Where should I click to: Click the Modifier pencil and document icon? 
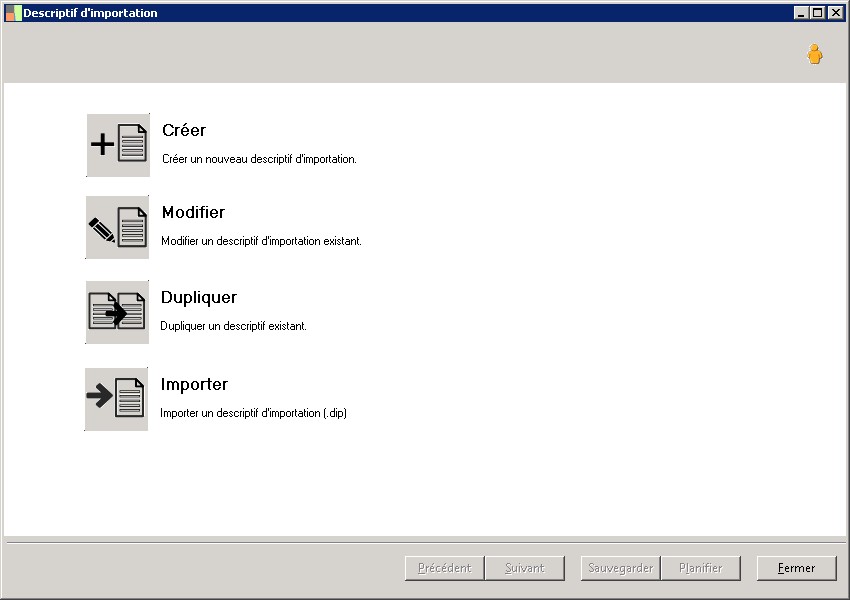pos(118,227)
